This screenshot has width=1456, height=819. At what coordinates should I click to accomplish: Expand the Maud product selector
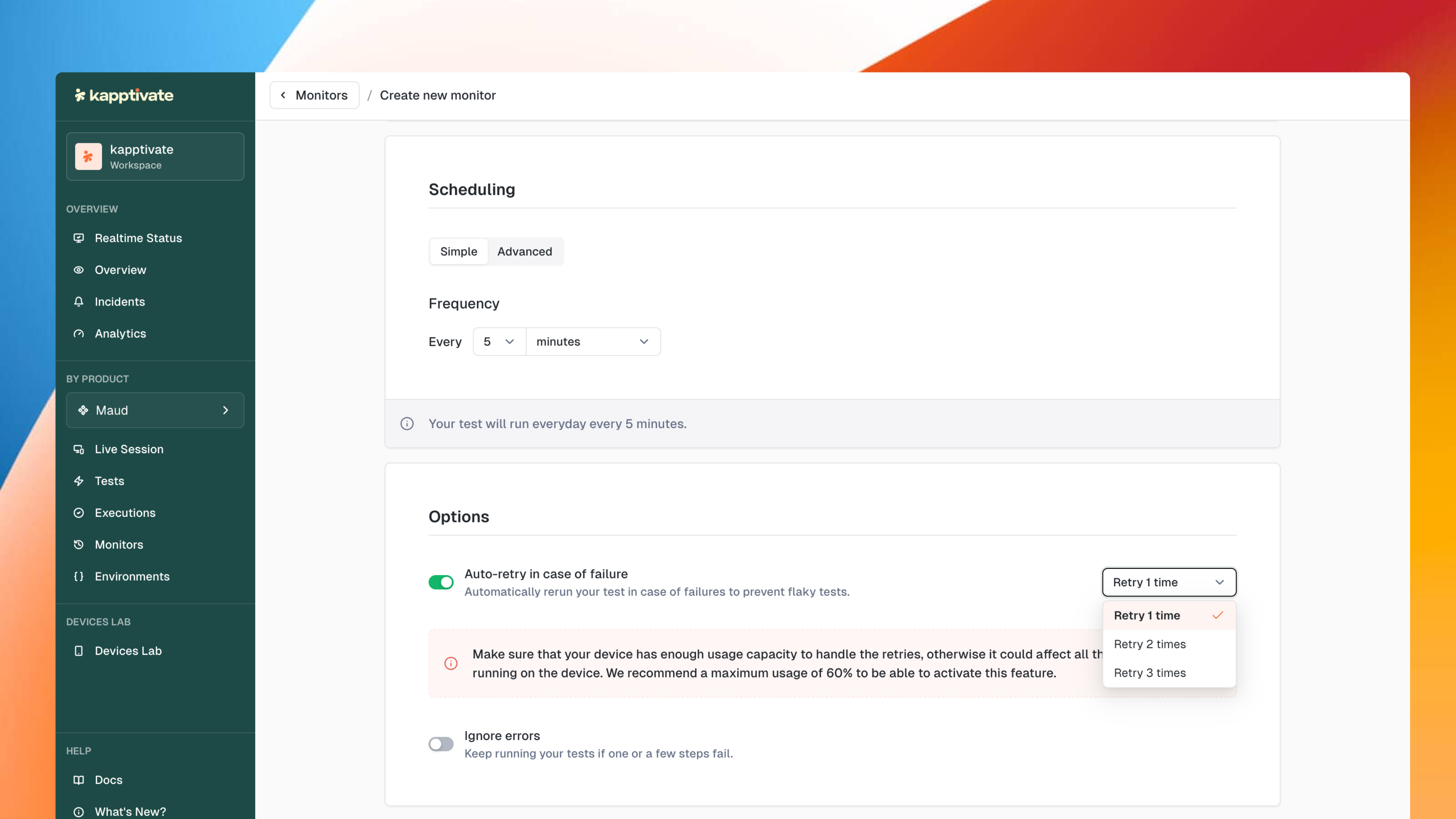(155, 410)
